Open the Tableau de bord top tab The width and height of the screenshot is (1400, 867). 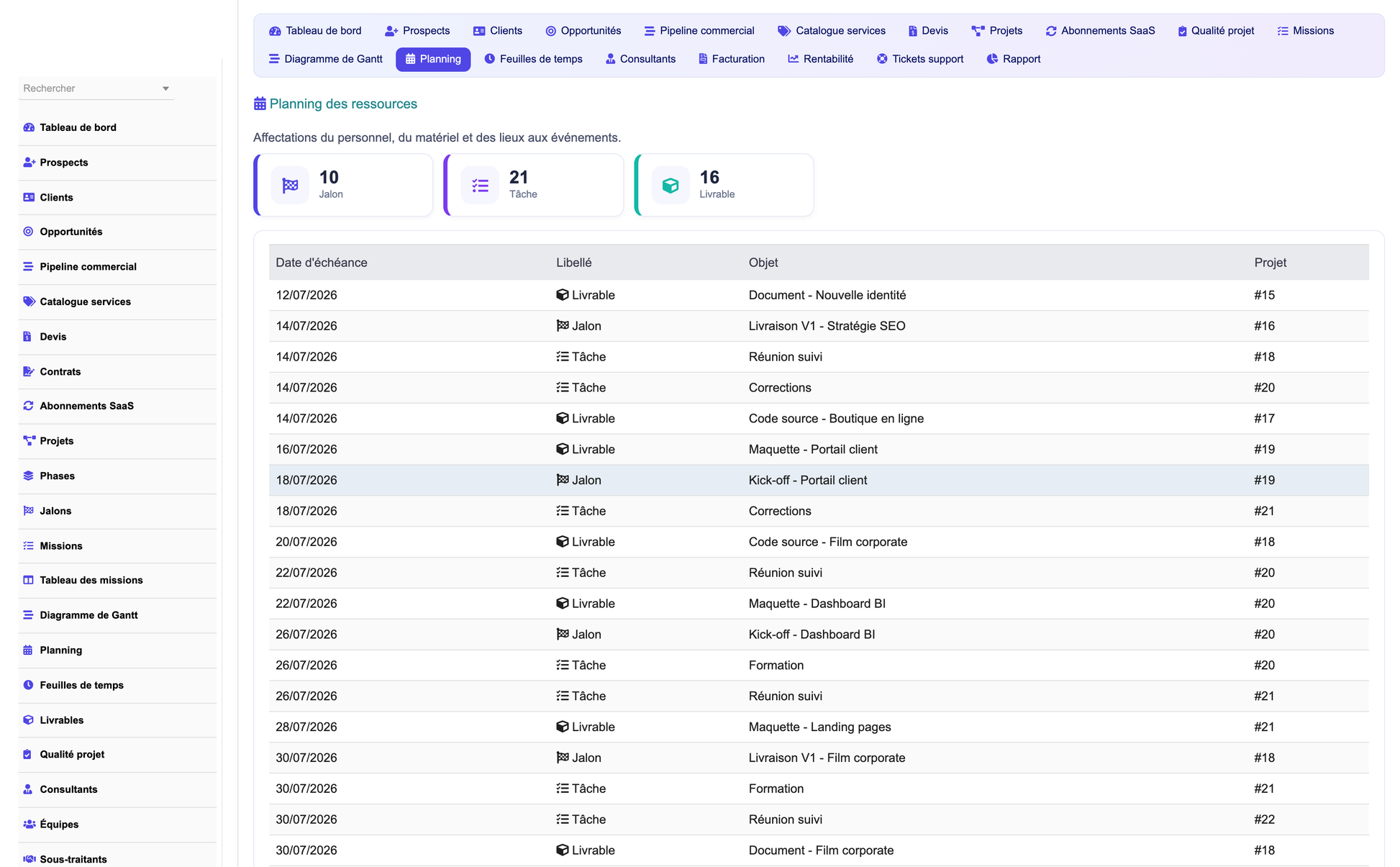tap(315, 31)
